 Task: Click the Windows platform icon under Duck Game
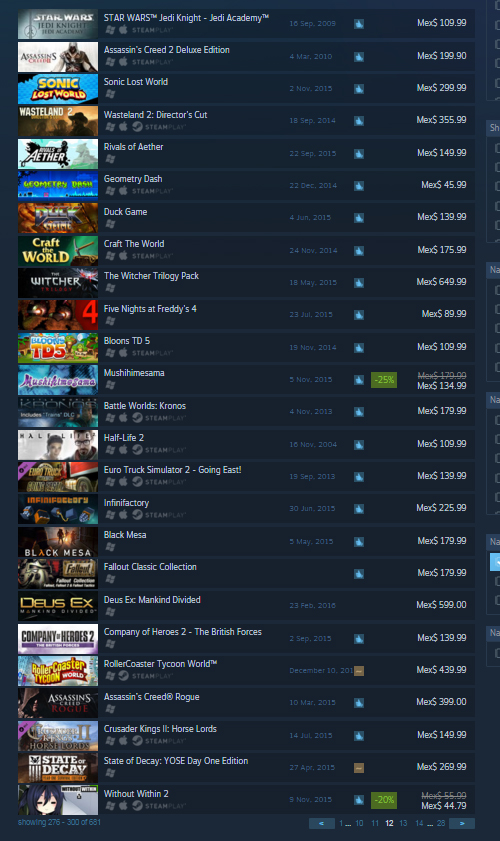[110, 223]
